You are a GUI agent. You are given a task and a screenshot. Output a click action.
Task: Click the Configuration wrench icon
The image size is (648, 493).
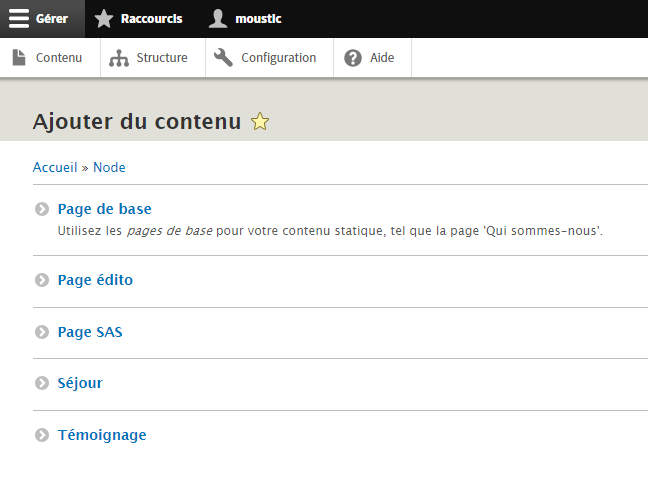coord(224,58)
